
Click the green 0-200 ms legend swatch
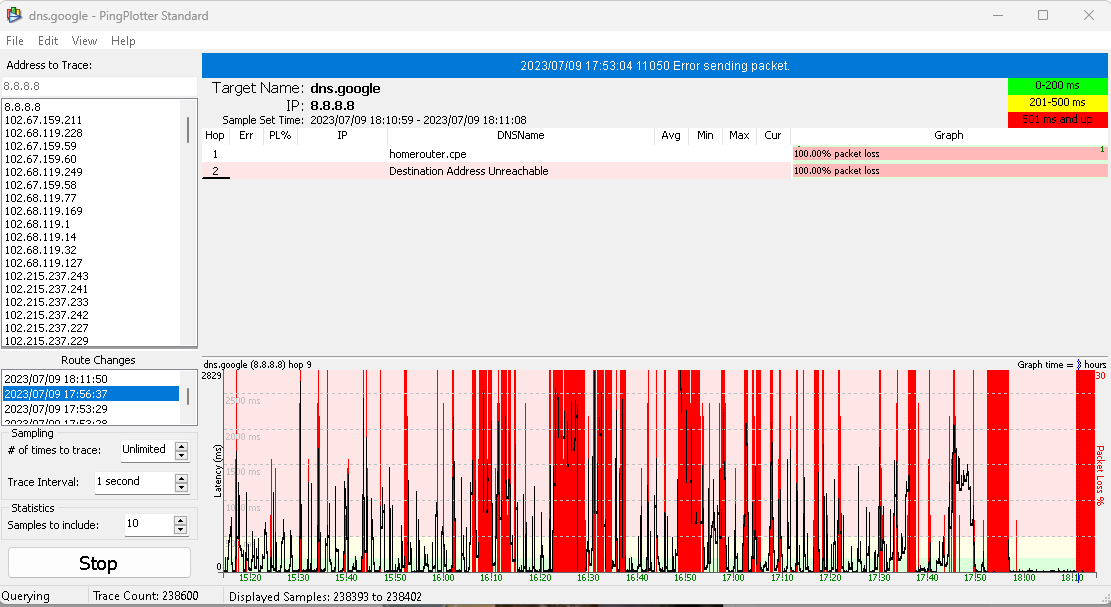(1057, 86)
